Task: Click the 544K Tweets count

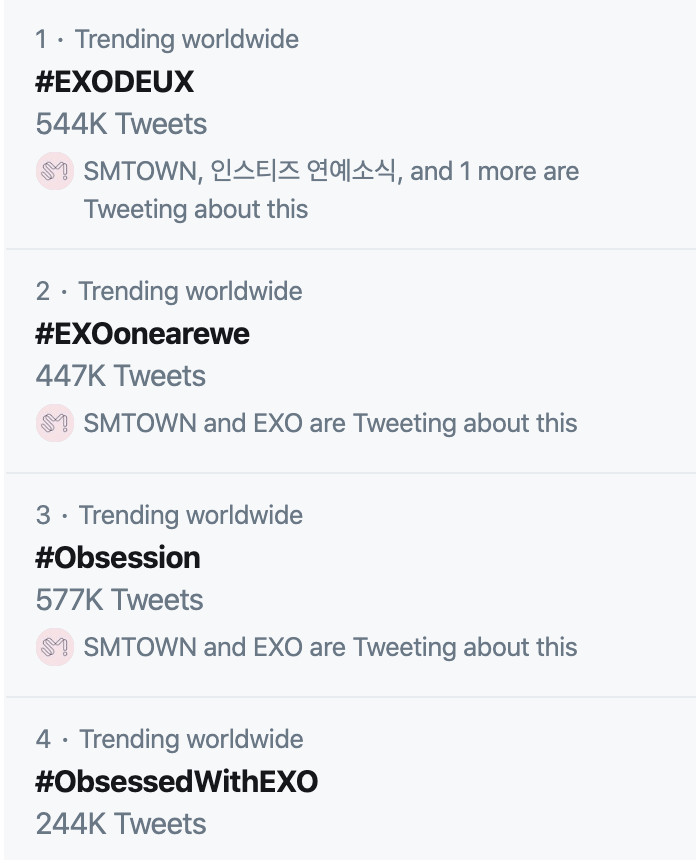Action: click(121, 124)
